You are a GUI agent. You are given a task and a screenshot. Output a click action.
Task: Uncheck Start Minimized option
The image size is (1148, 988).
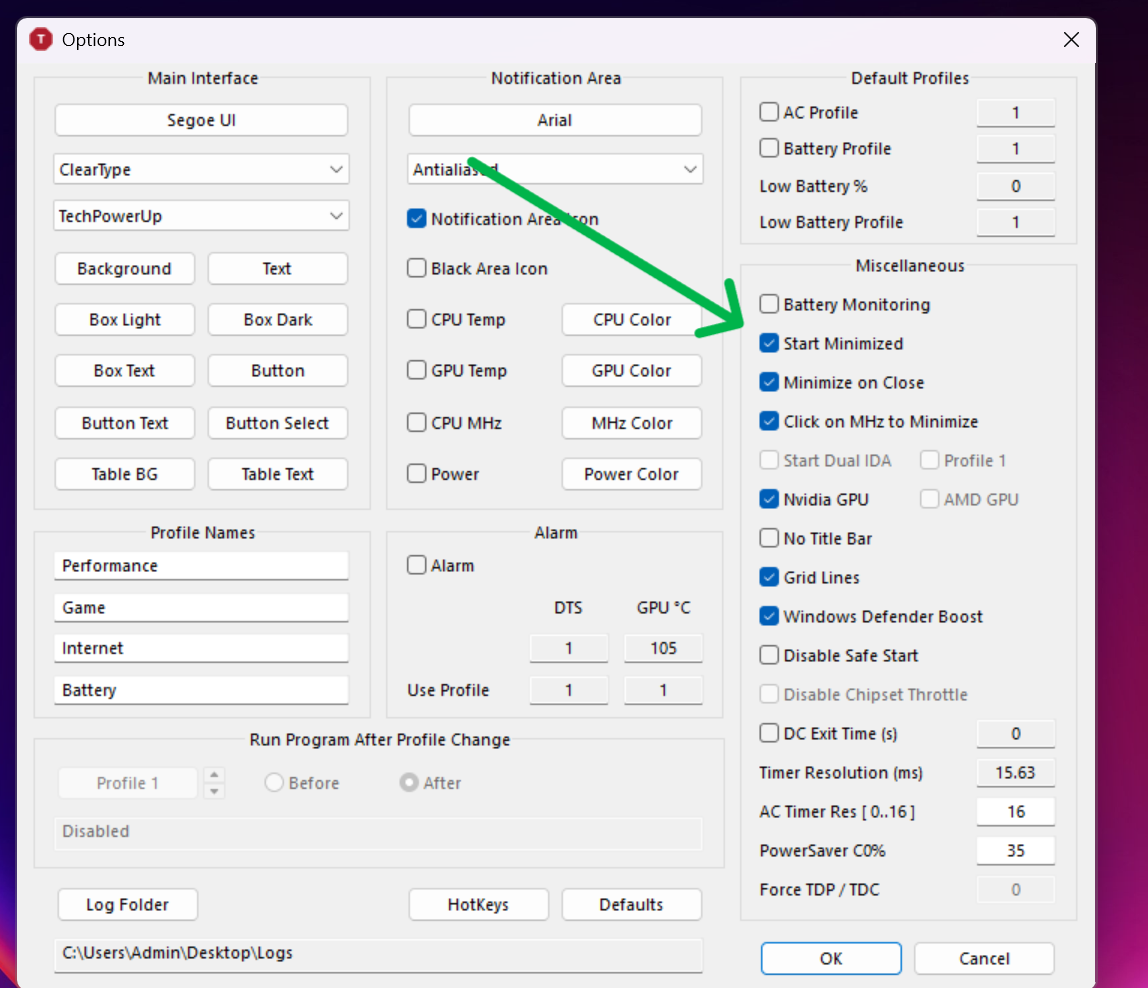click(x=769, y=343)
